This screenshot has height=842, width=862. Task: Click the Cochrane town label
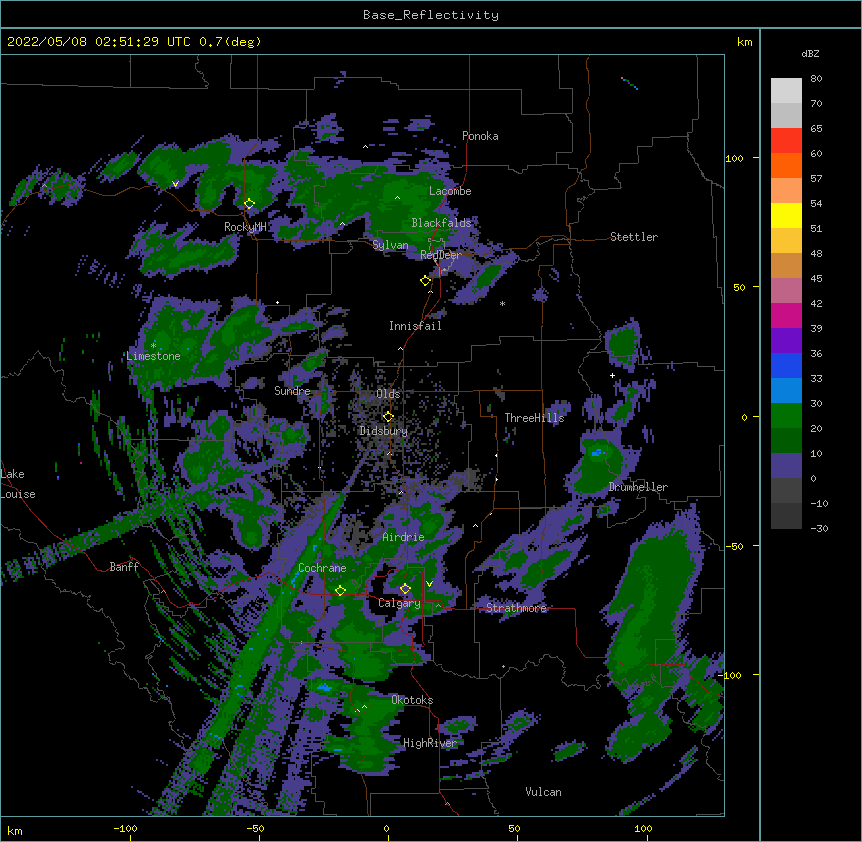click(x=322, y=568)
